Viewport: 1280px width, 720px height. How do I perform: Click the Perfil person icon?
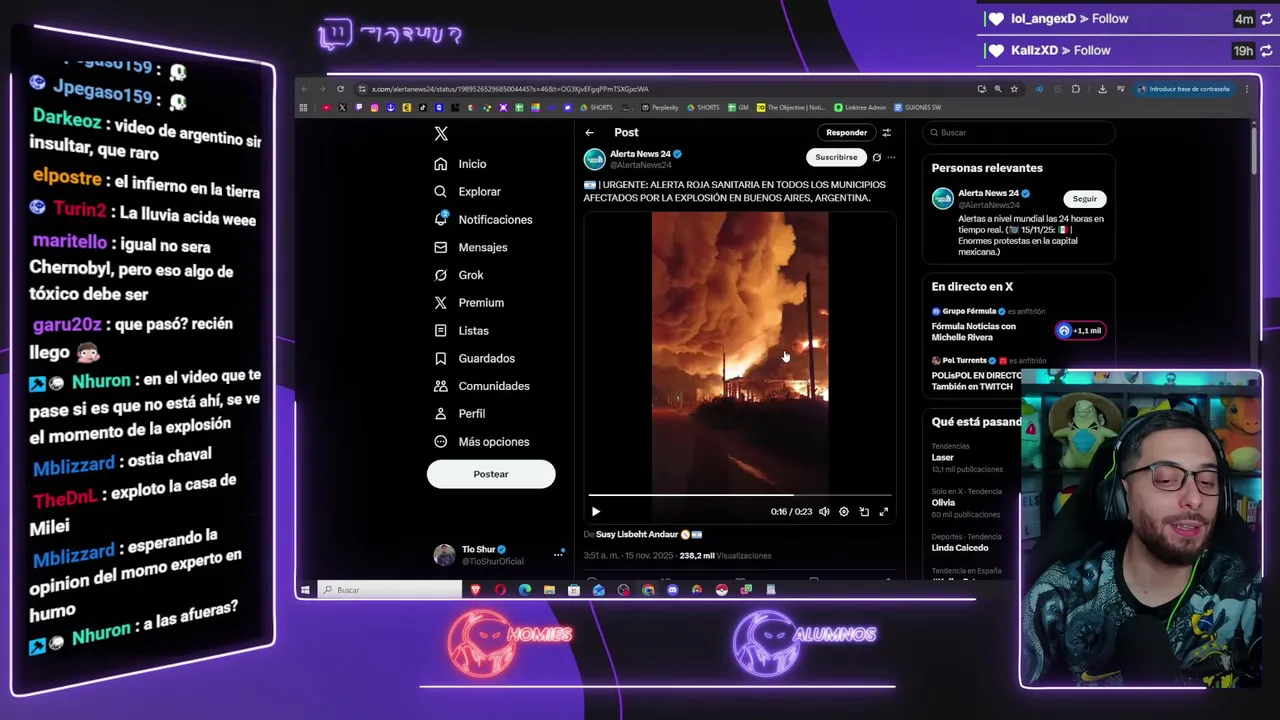[441, 413]
